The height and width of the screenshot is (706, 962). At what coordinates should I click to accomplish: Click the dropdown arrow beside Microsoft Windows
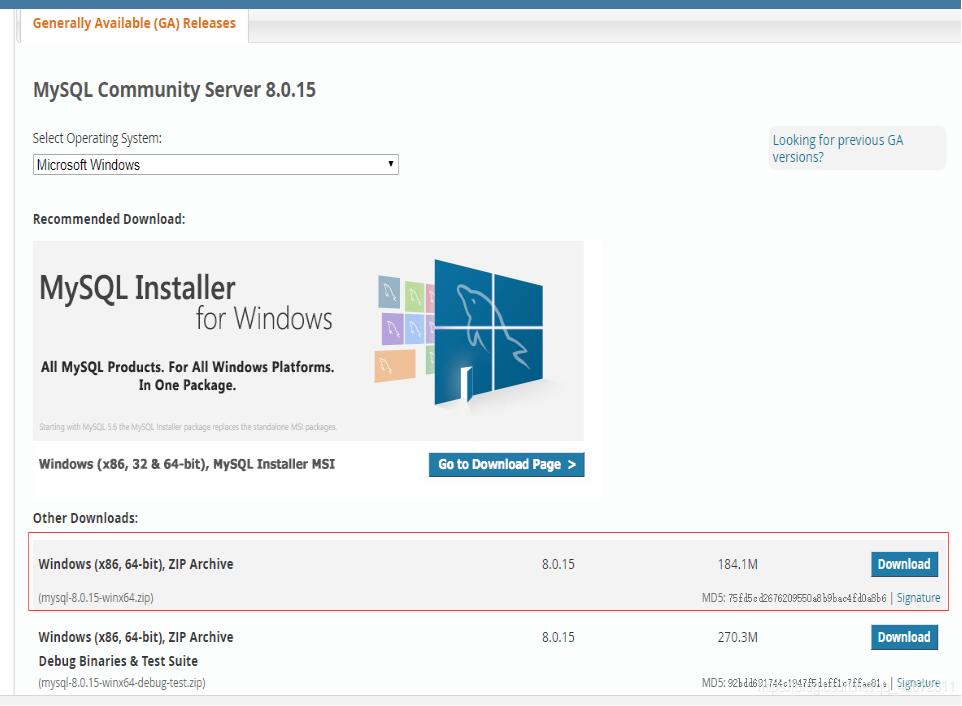(x=390, y=165)
